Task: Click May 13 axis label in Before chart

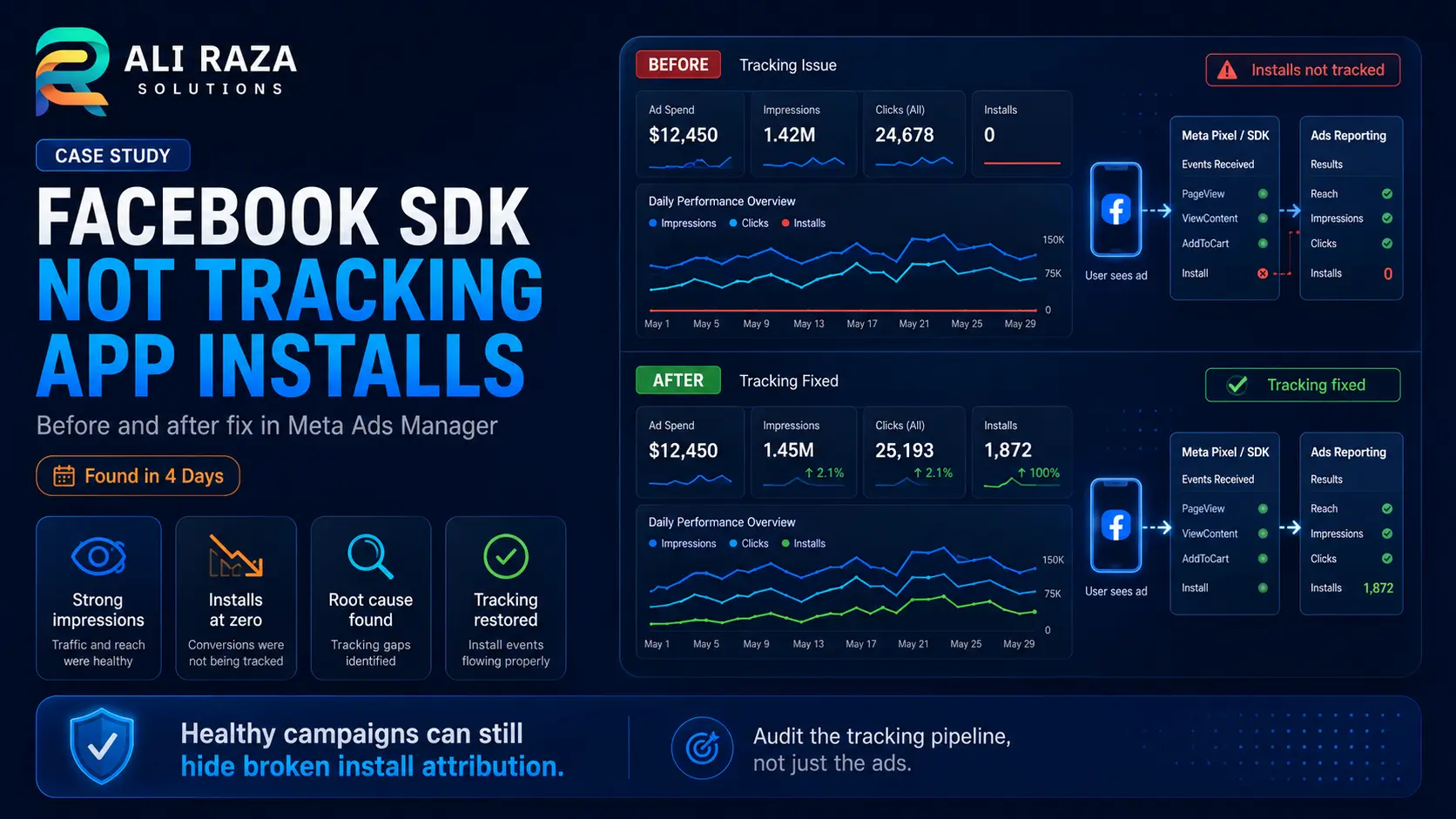Action: pyautogui.click(x=808, y=324)
